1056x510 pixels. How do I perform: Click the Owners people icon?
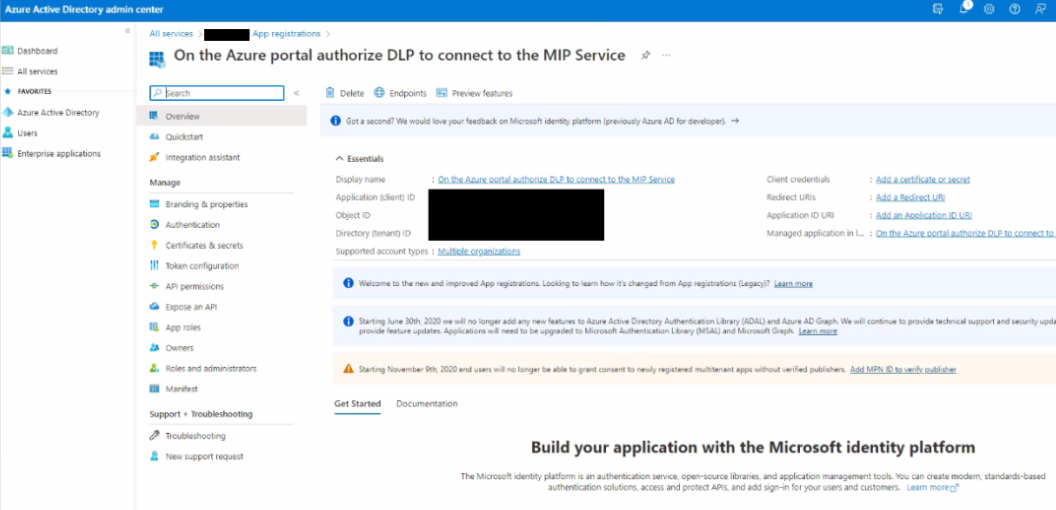154,348
